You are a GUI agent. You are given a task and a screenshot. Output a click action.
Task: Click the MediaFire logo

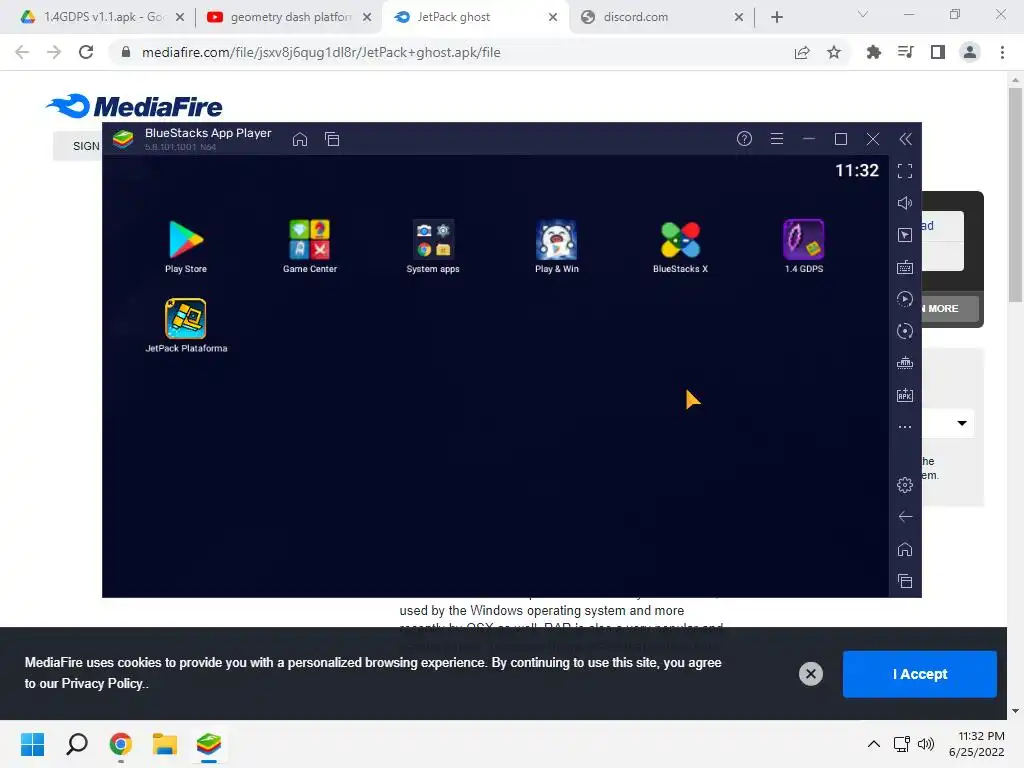[135, 106]
